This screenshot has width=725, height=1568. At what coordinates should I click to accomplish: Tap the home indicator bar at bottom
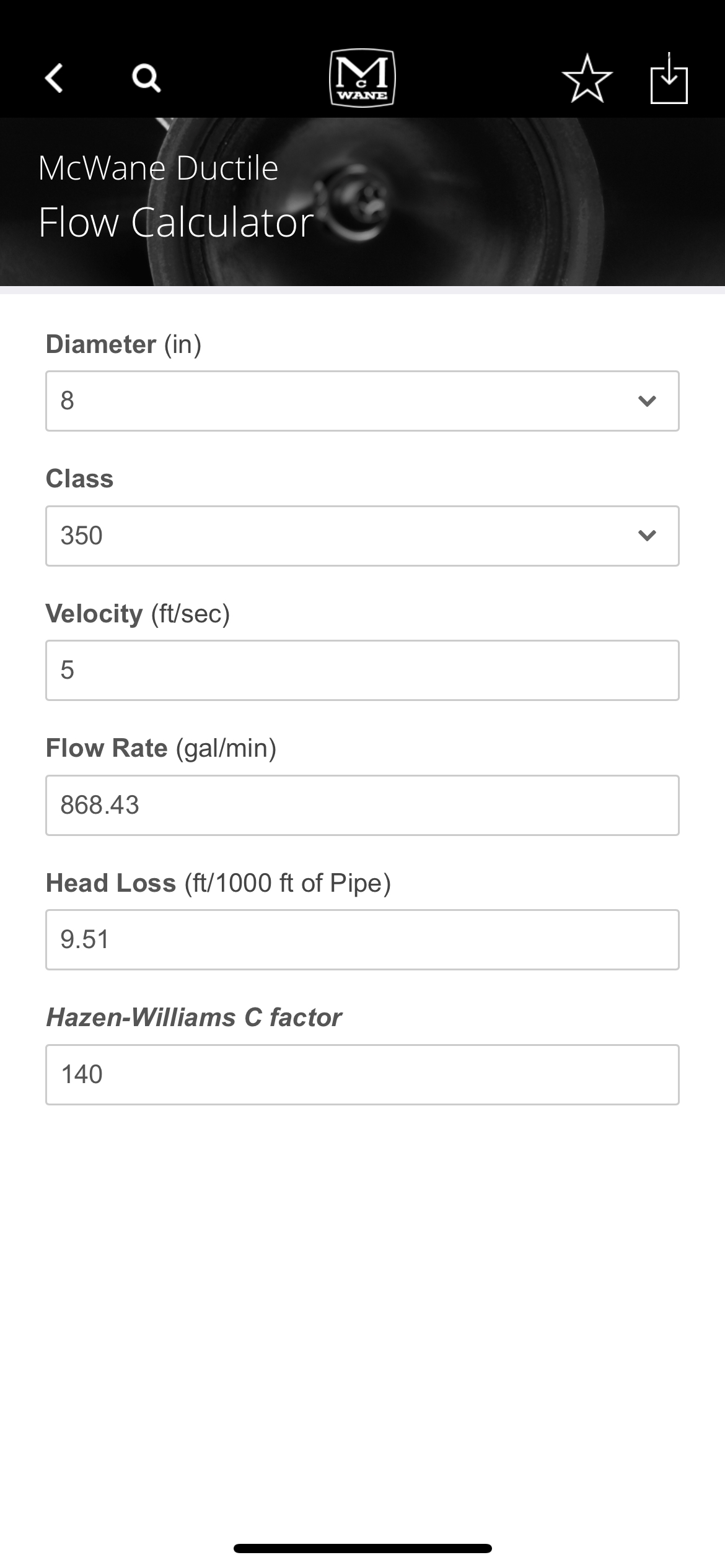coord(362,1548)
